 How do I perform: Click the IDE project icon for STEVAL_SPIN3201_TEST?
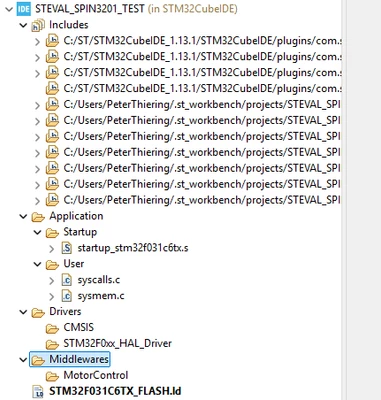(x=23, y=9)
